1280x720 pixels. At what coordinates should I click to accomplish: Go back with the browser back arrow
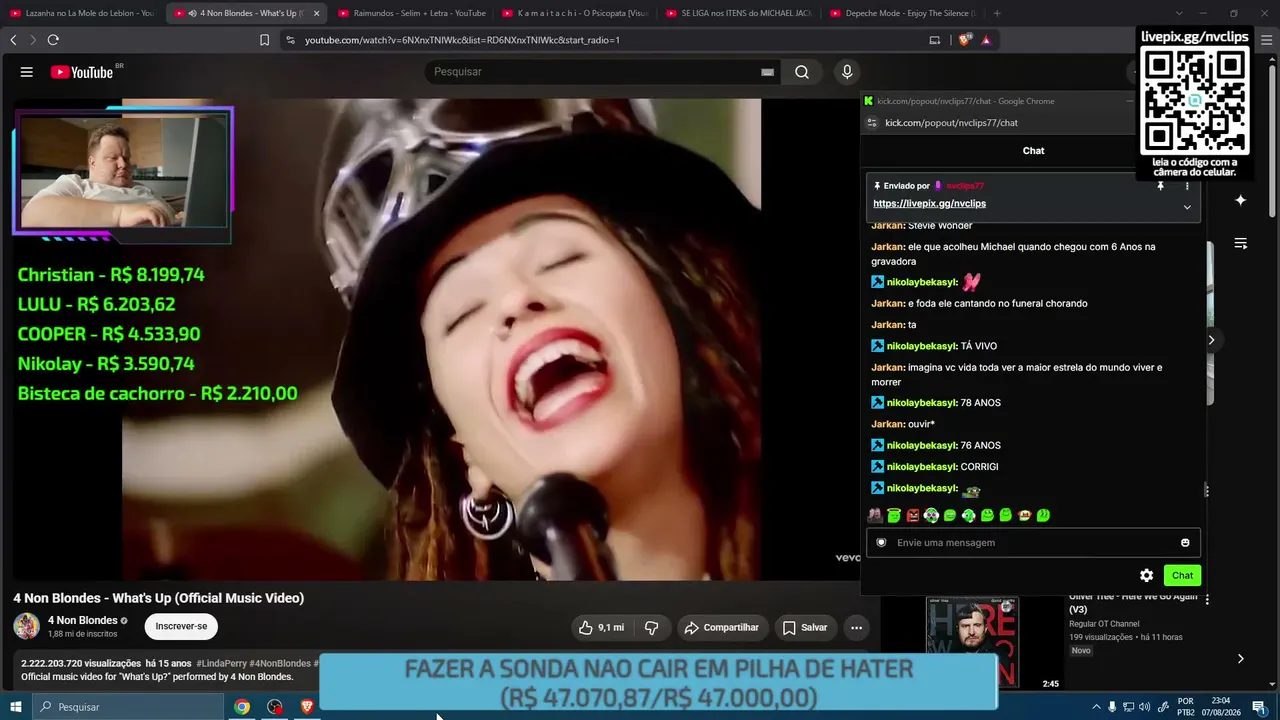(x=13, y=40)
